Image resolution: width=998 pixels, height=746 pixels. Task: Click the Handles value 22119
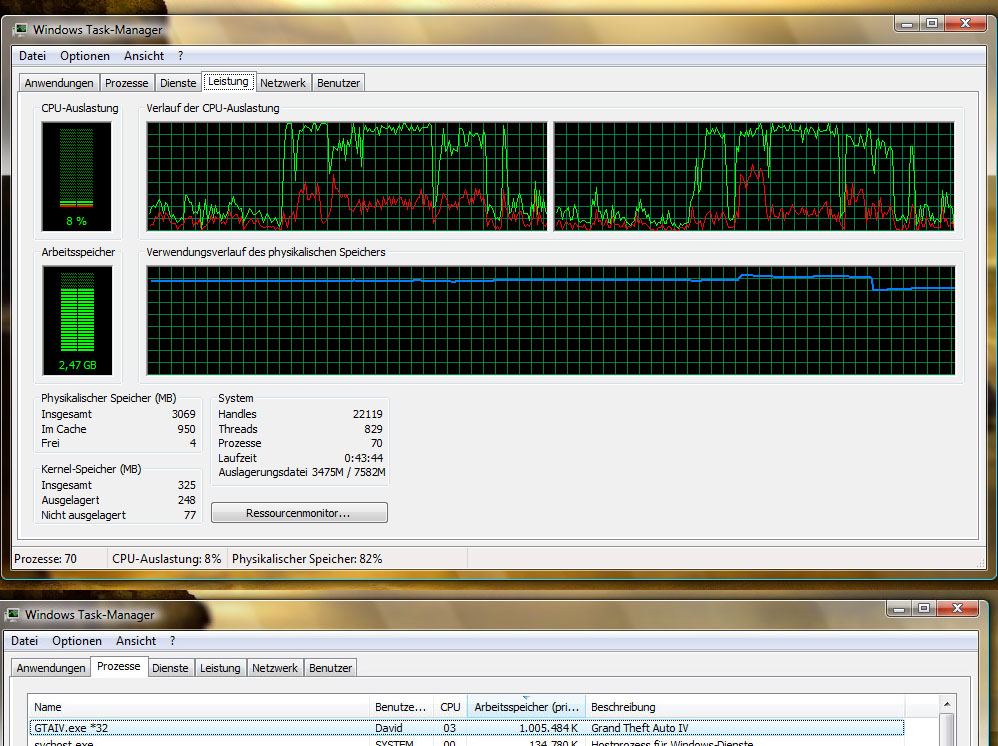point(367,414)
